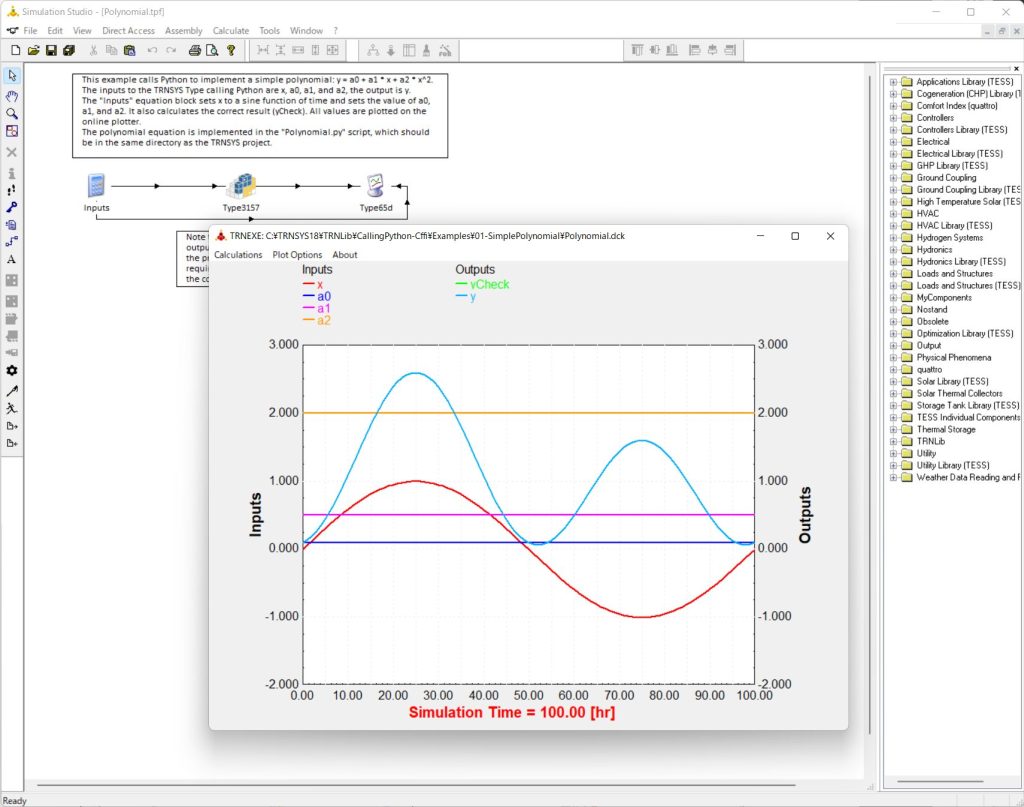The height and width of the screenshot is (807, 1024).
Task: Click the Type3157 Python component icon
Action: click(x=241, y=186)
